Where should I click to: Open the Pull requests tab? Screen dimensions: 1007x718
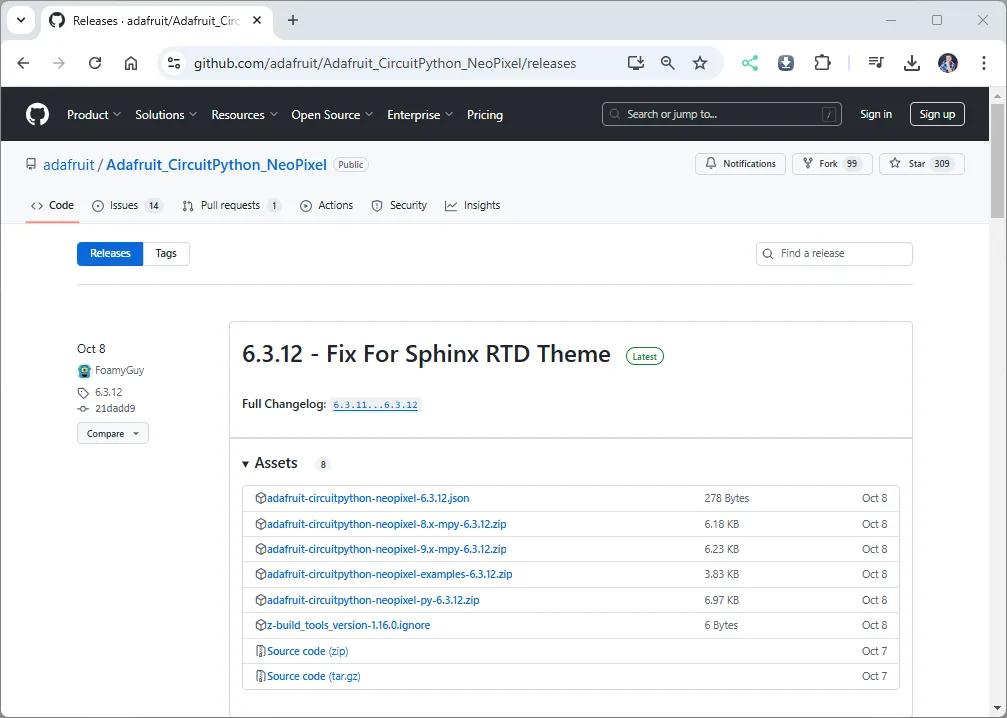click(231, 205)
